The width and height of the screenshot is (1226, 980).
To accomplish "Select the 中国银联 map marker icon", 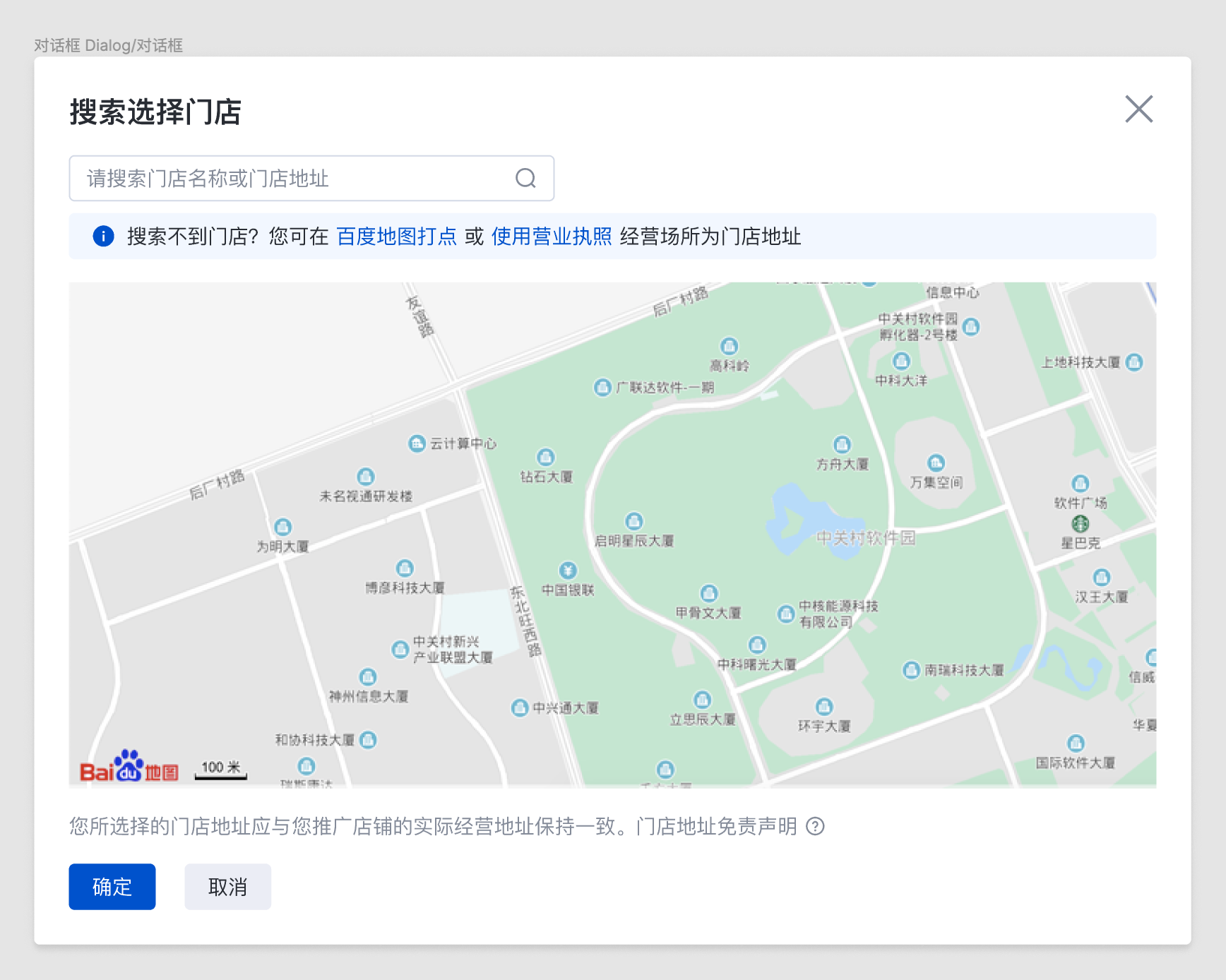I will (568, 570).
